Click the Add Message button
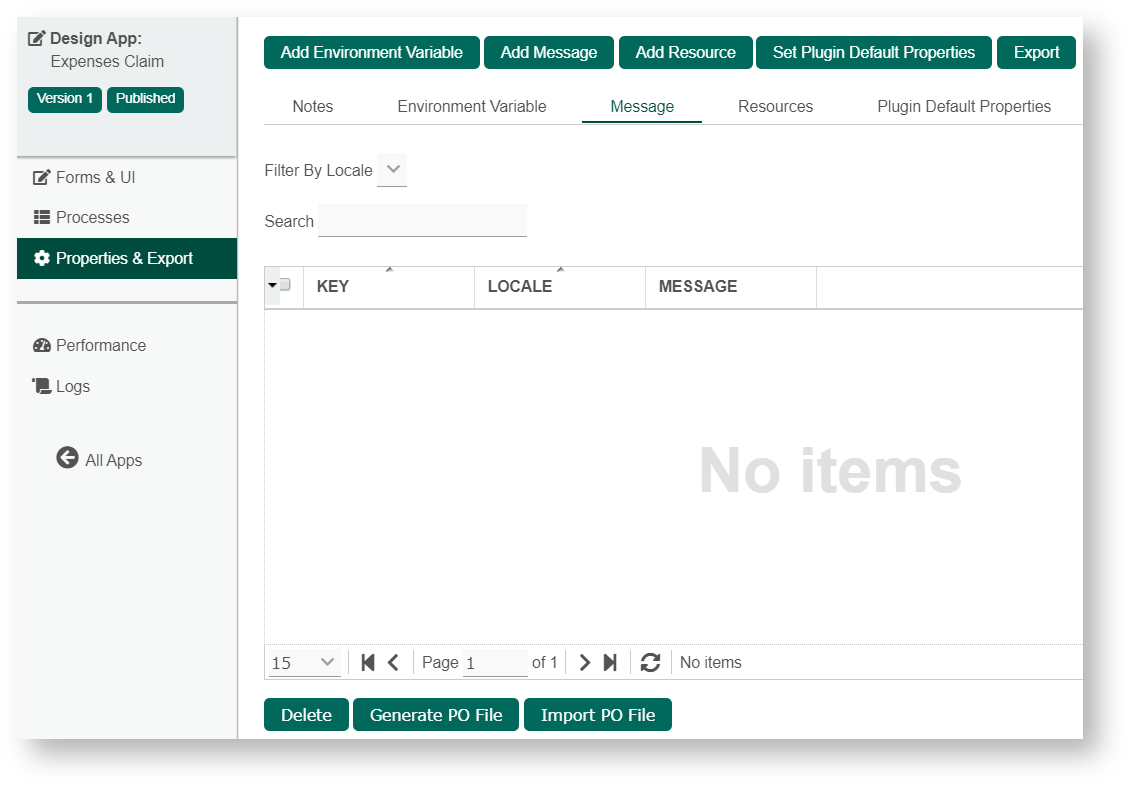This screenshot has width=1131, height=787. [x=549, y=52]
